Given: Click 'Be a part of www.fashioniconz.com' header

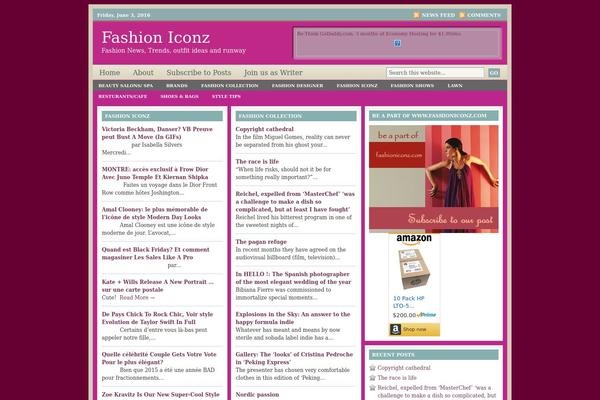Looking at the screenshot, I should [434, 116].
